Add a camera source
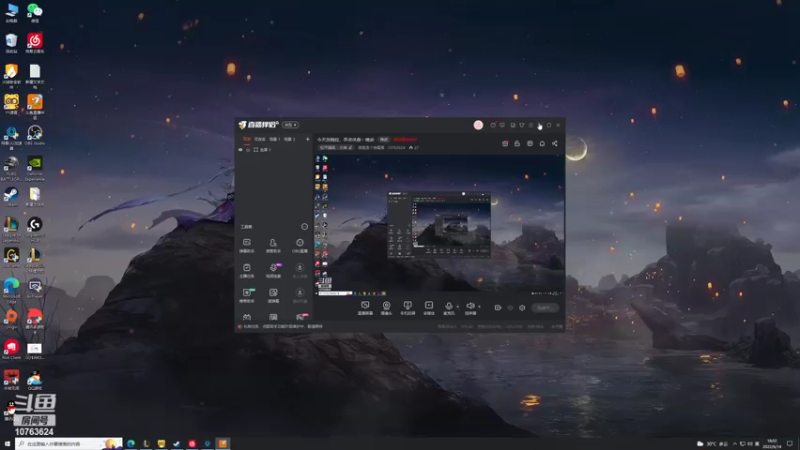Image resolution: width=800 pixels, height=450 pixels. [386, 308]
